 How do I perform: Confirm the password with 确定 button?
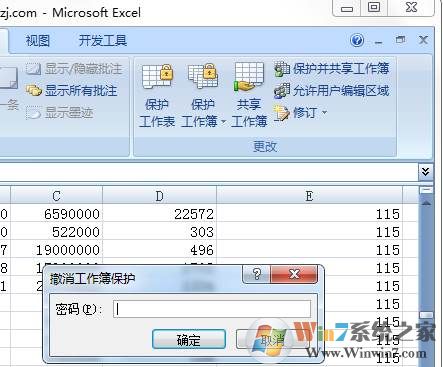[x=189, y=339]
